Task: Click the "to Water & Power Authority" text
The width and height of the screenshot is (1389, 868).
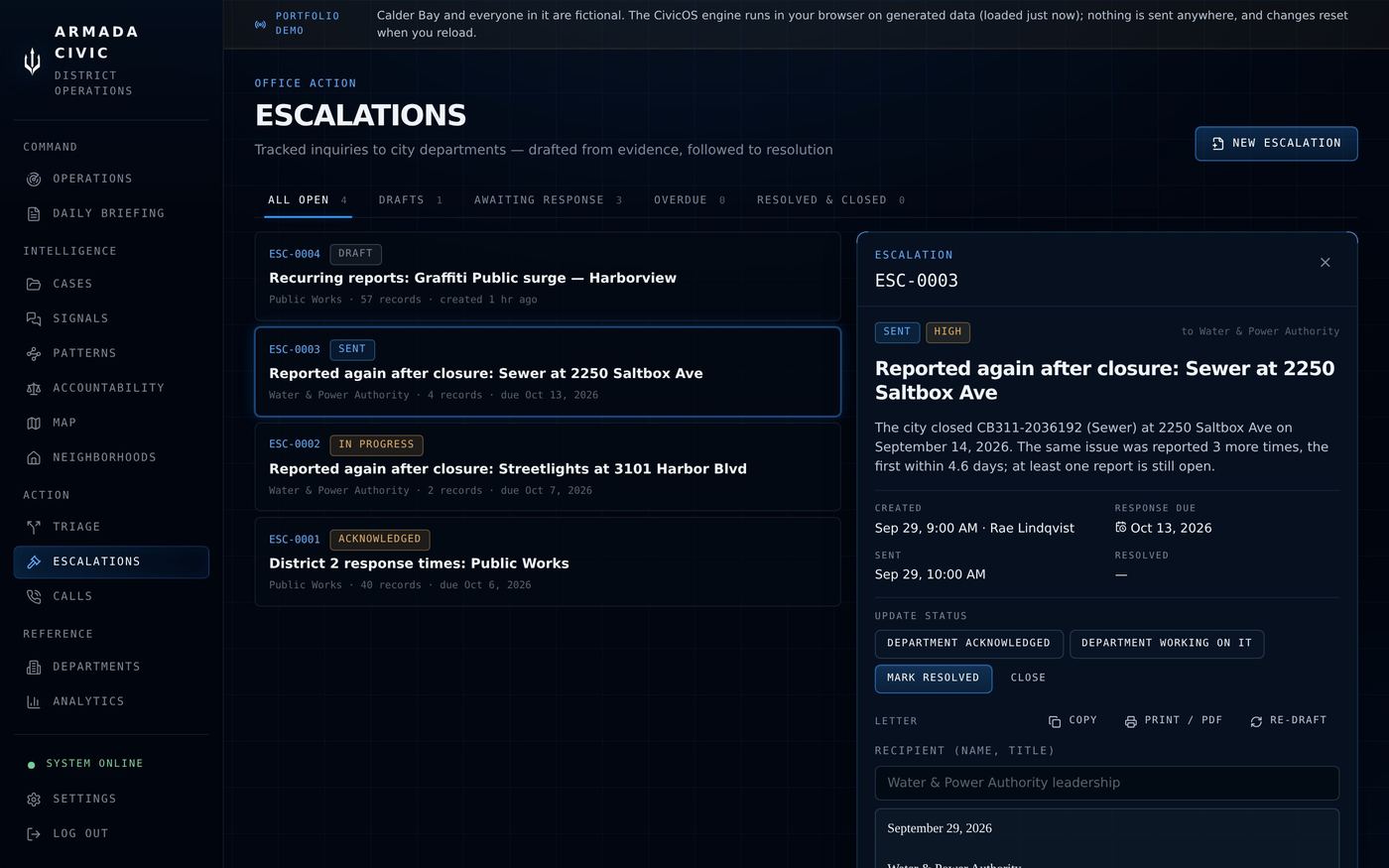Action: (x=1260, y=331)
